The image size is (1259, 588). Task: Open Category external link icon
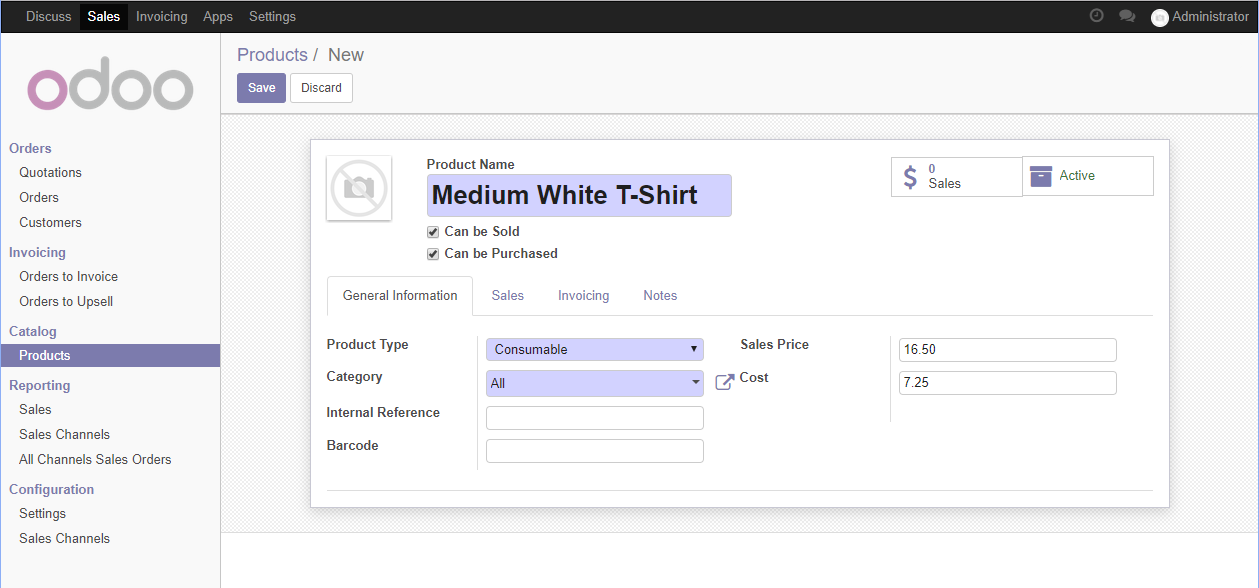click(725, 382)
